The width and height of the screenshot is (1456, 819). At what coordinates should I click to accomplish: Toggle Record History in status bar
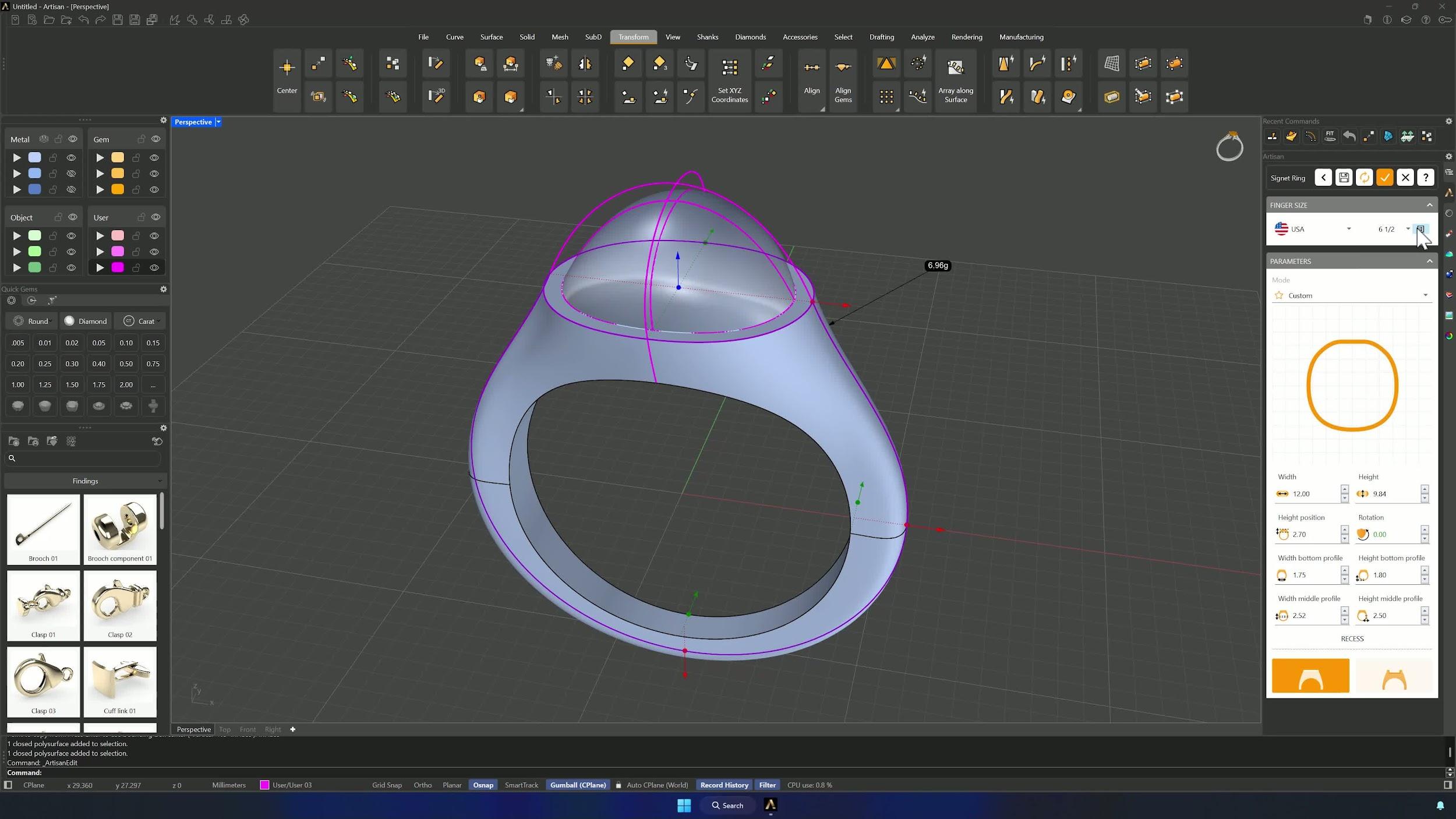click(724, 785)
